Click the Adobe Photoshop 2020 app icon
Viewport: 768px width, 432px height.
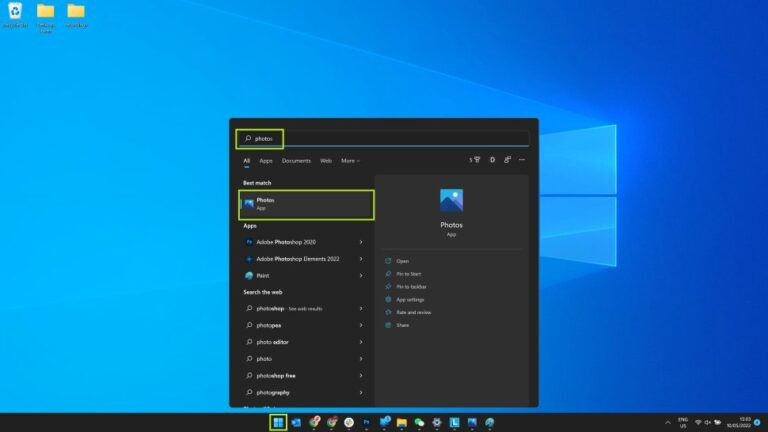[x=249, y=242]
